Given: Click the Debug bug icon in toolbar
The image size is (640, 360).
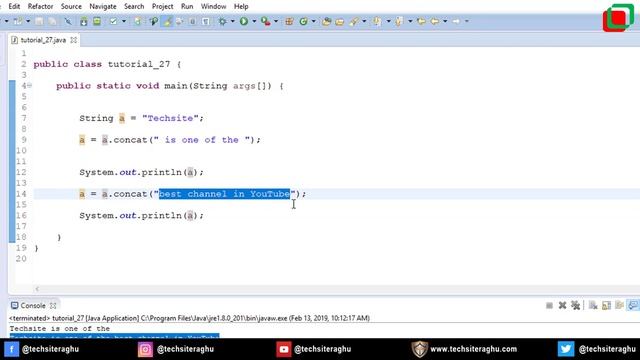Looking at the screenshot, I should click(x=222, y=21).
